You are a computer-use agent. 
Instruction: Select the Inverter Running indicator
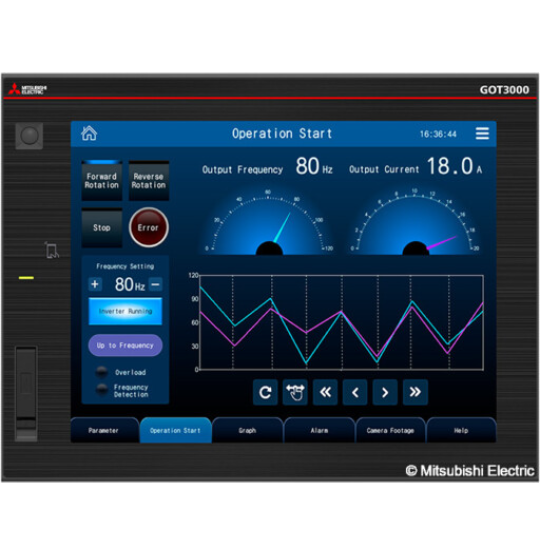125,311
